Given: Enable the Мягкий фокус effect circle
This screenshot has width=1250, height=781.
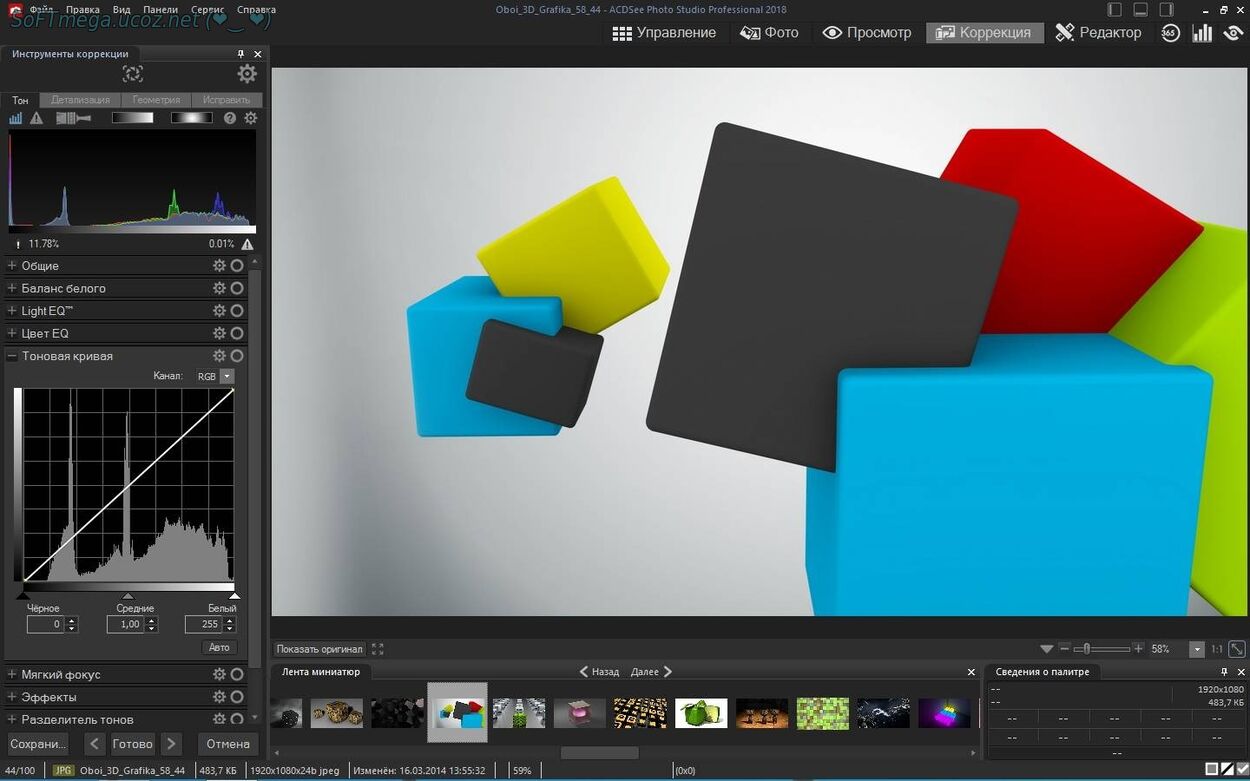Looking at the screenshot, I should 237,675.
